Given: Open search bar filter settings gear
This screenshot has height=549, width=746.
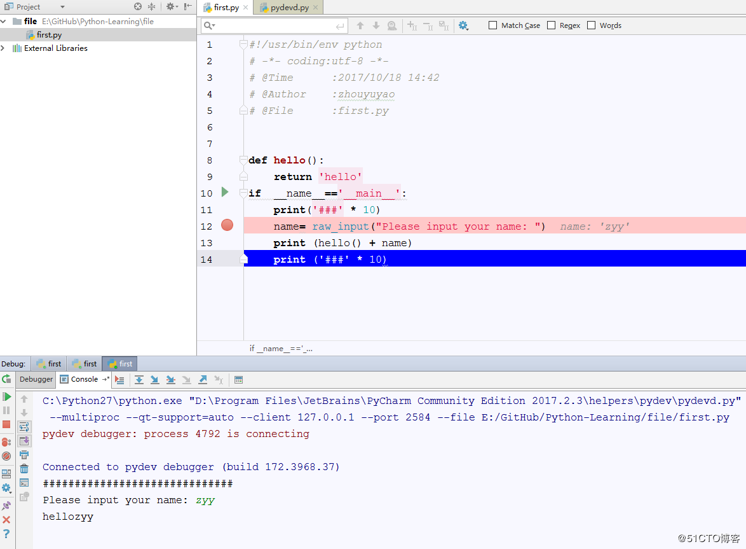Looking at the screenshot, I should tap(463, 26).
